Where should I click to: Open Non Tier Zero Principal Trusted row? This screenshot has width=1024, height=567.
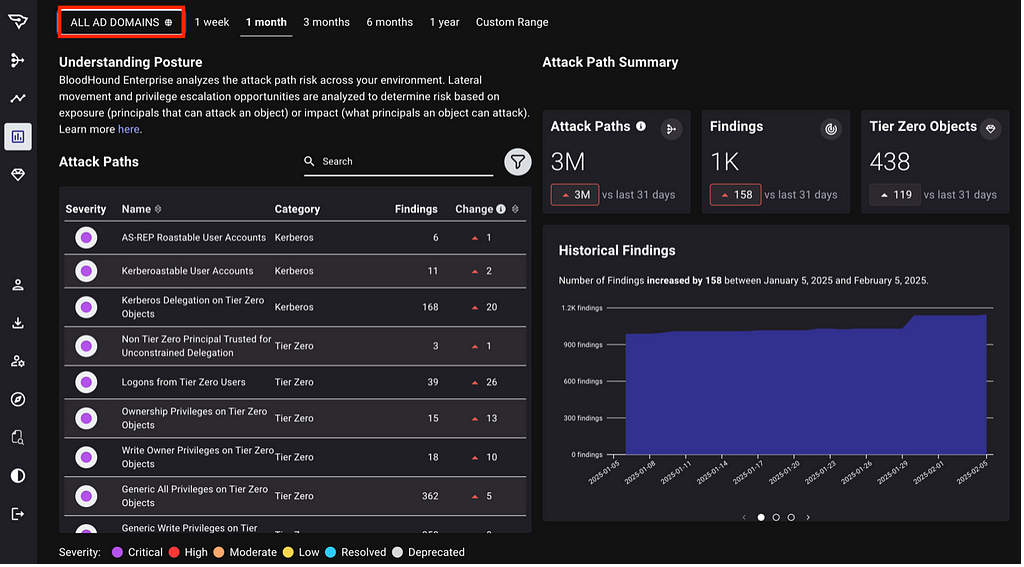tap(295, 346)
